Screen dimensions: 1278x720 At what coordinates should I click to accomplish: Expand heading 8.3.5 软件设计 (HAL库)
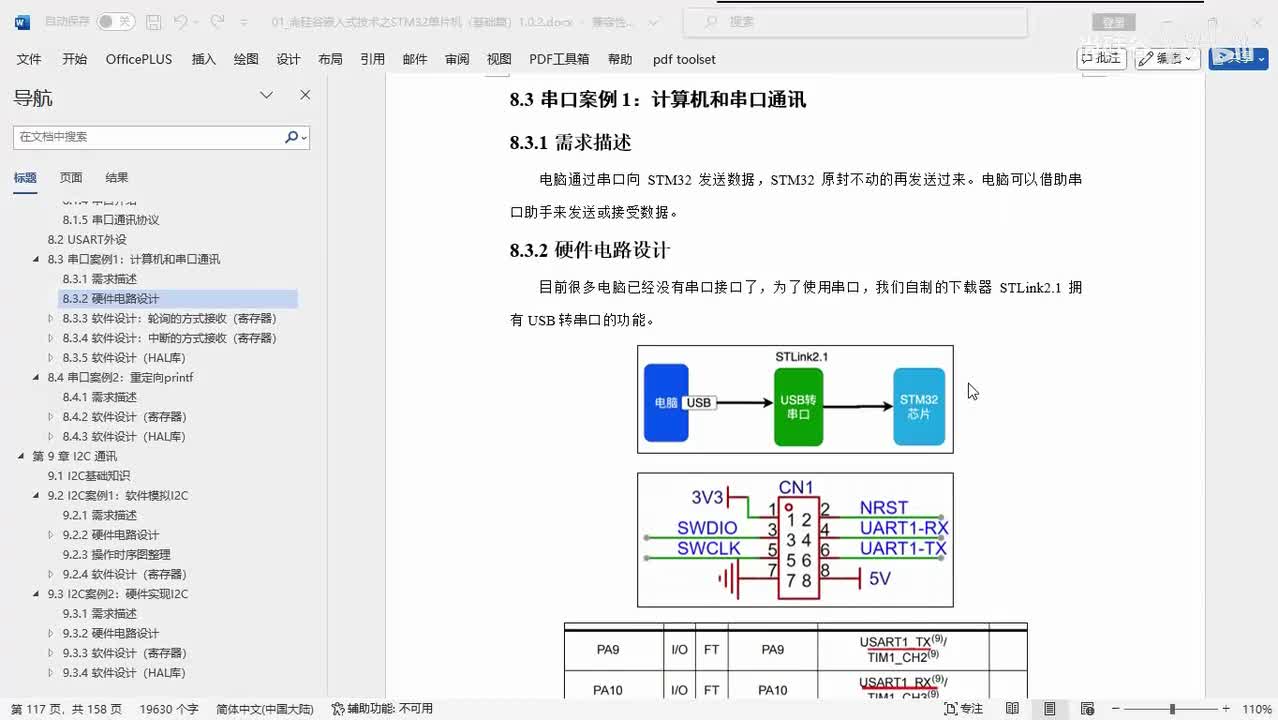[x=51, y=358]
